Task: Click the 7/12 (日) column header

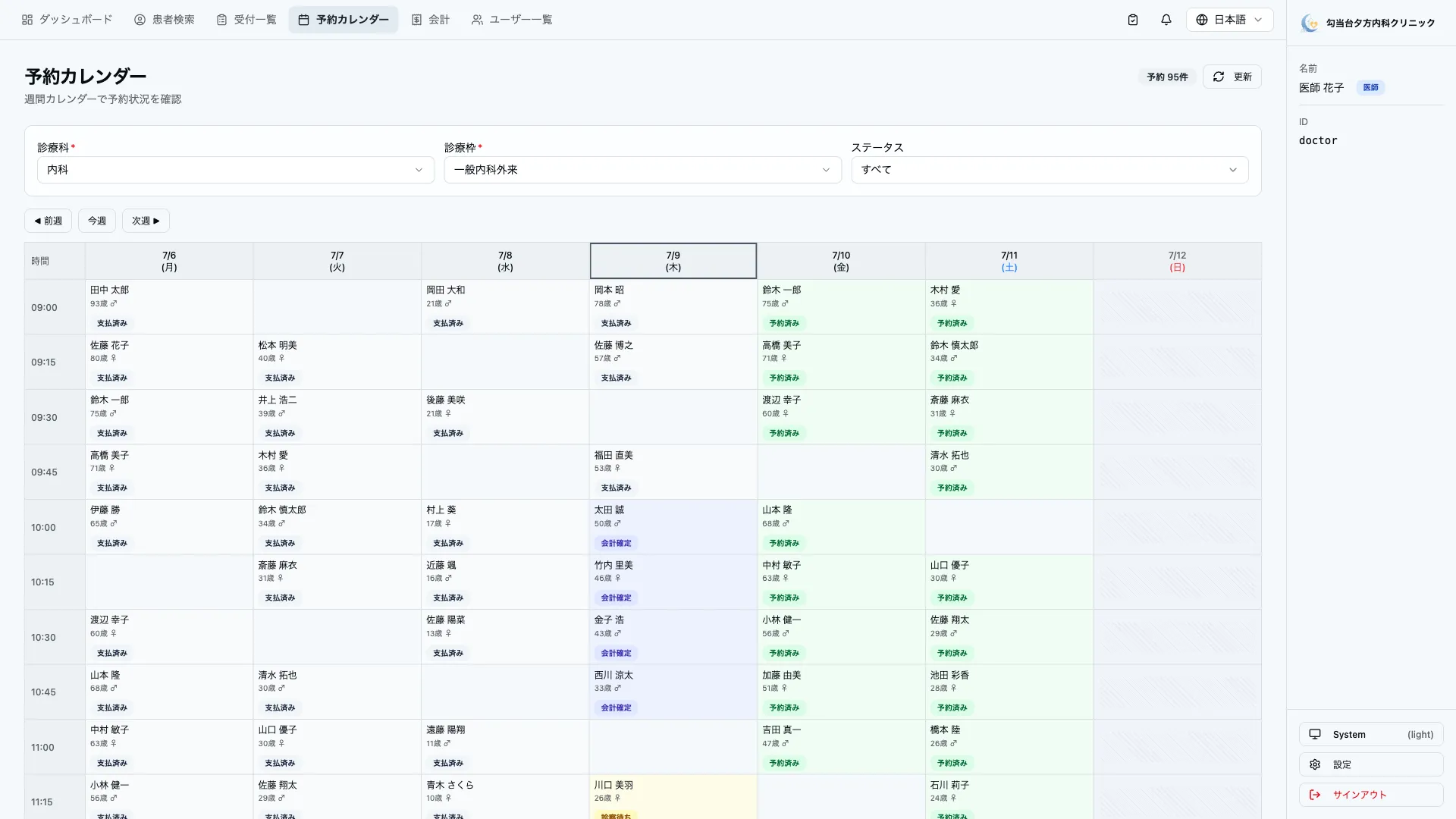Action: (1177, 261)
